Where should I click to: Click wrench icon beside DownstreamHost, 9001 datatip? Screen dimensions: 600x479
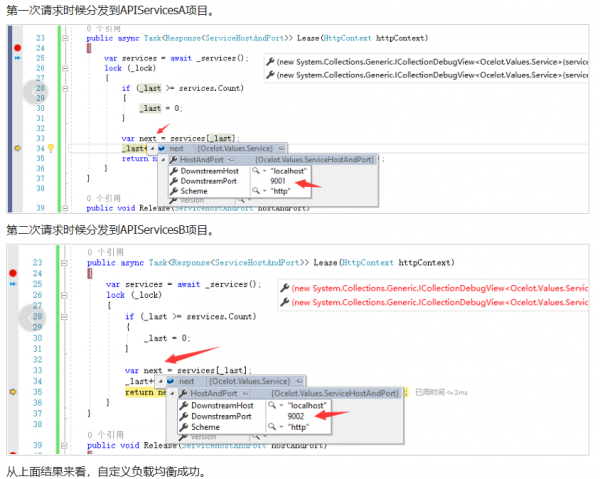[x=174, y=171]
